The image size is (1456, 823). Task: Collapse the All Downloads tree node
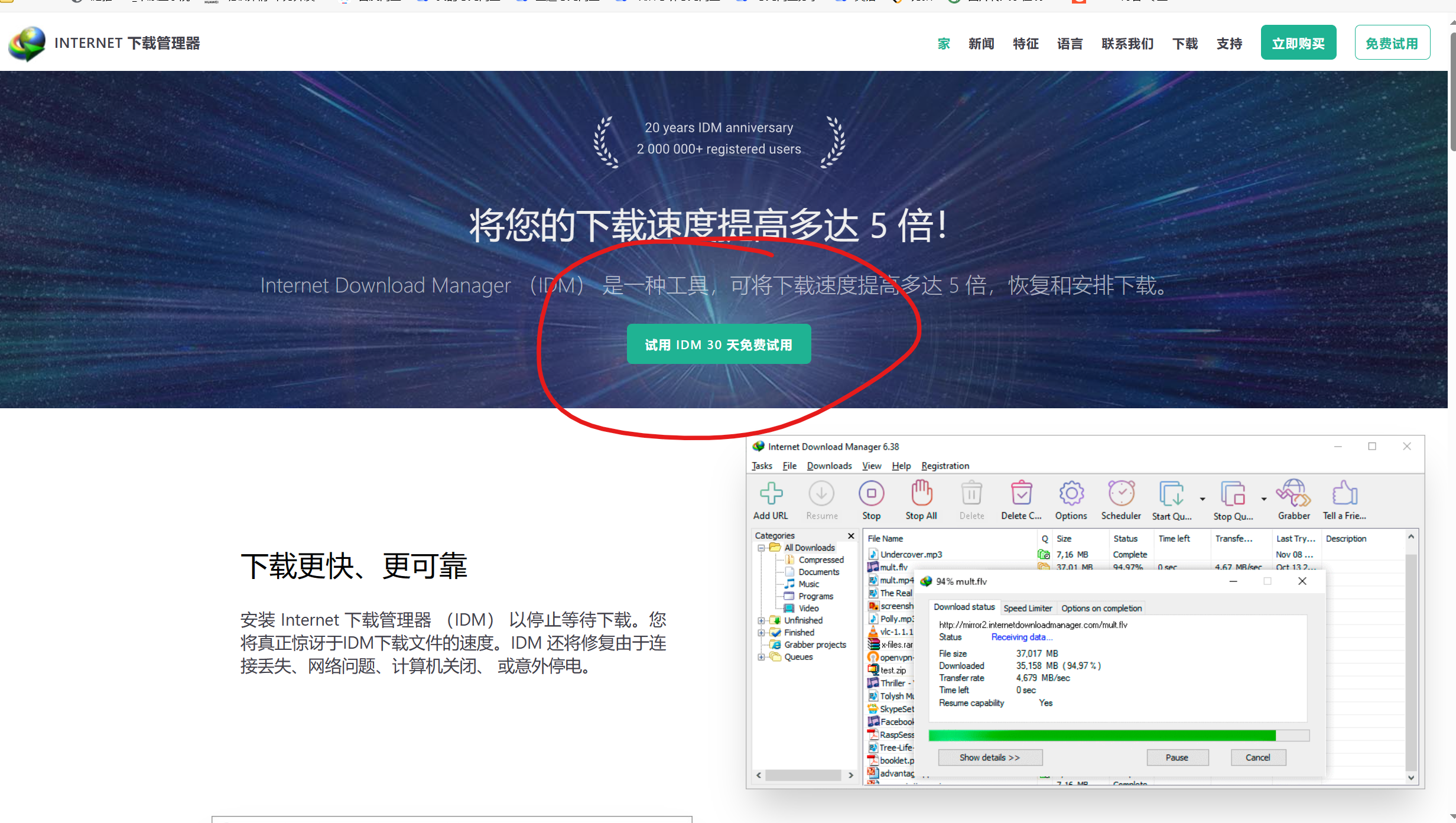pos(762,548)
